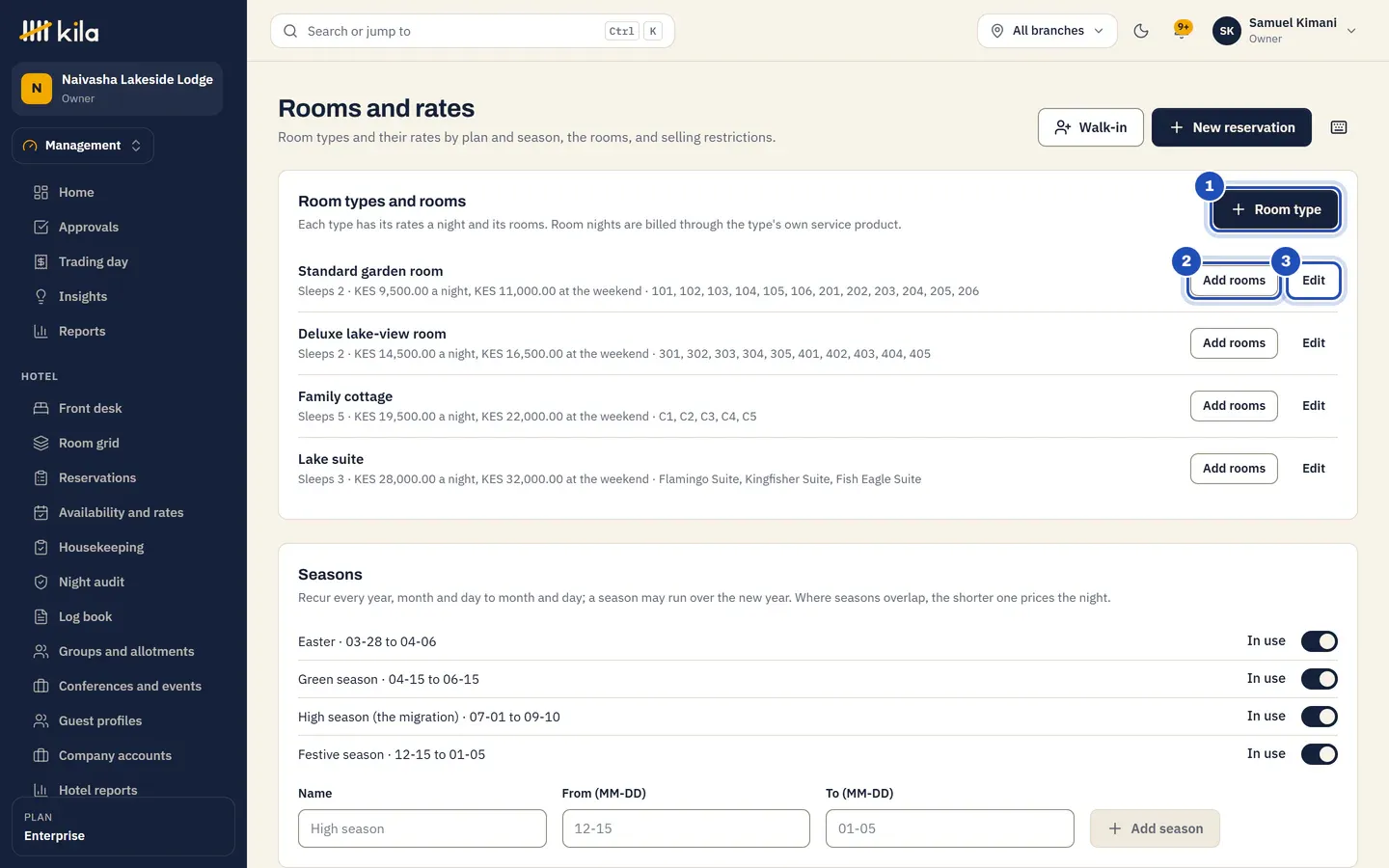1389x868 pixels.
Task: Open Groups and allotments page
Action: pos(126,651)
